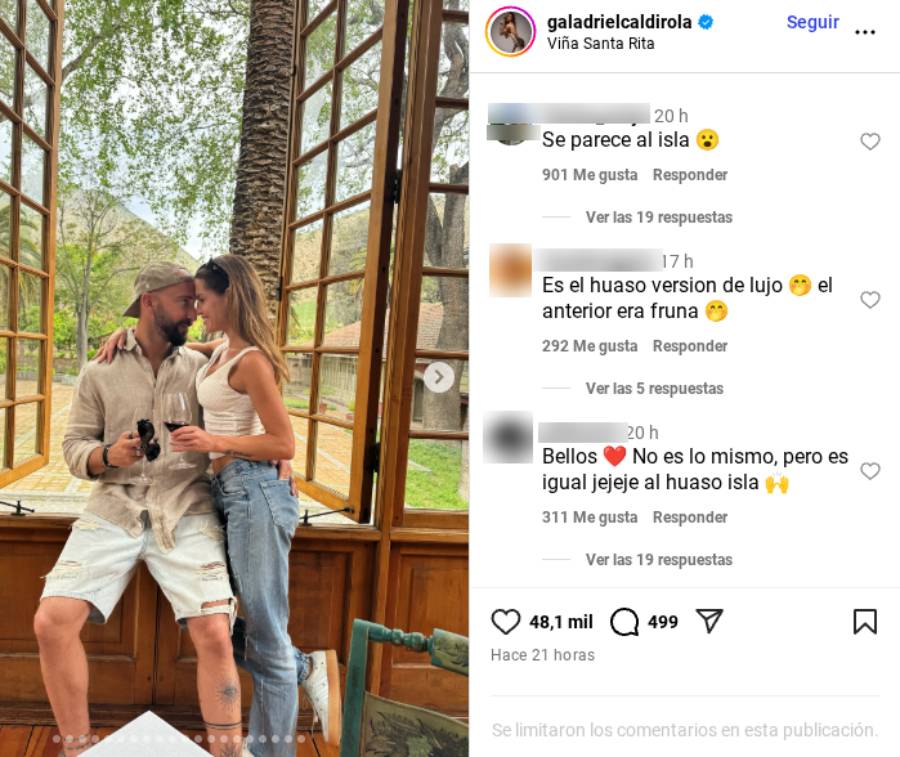Open the Viña Santa Rita location
The height and width of the screenshot is (757, 900).
600,44
